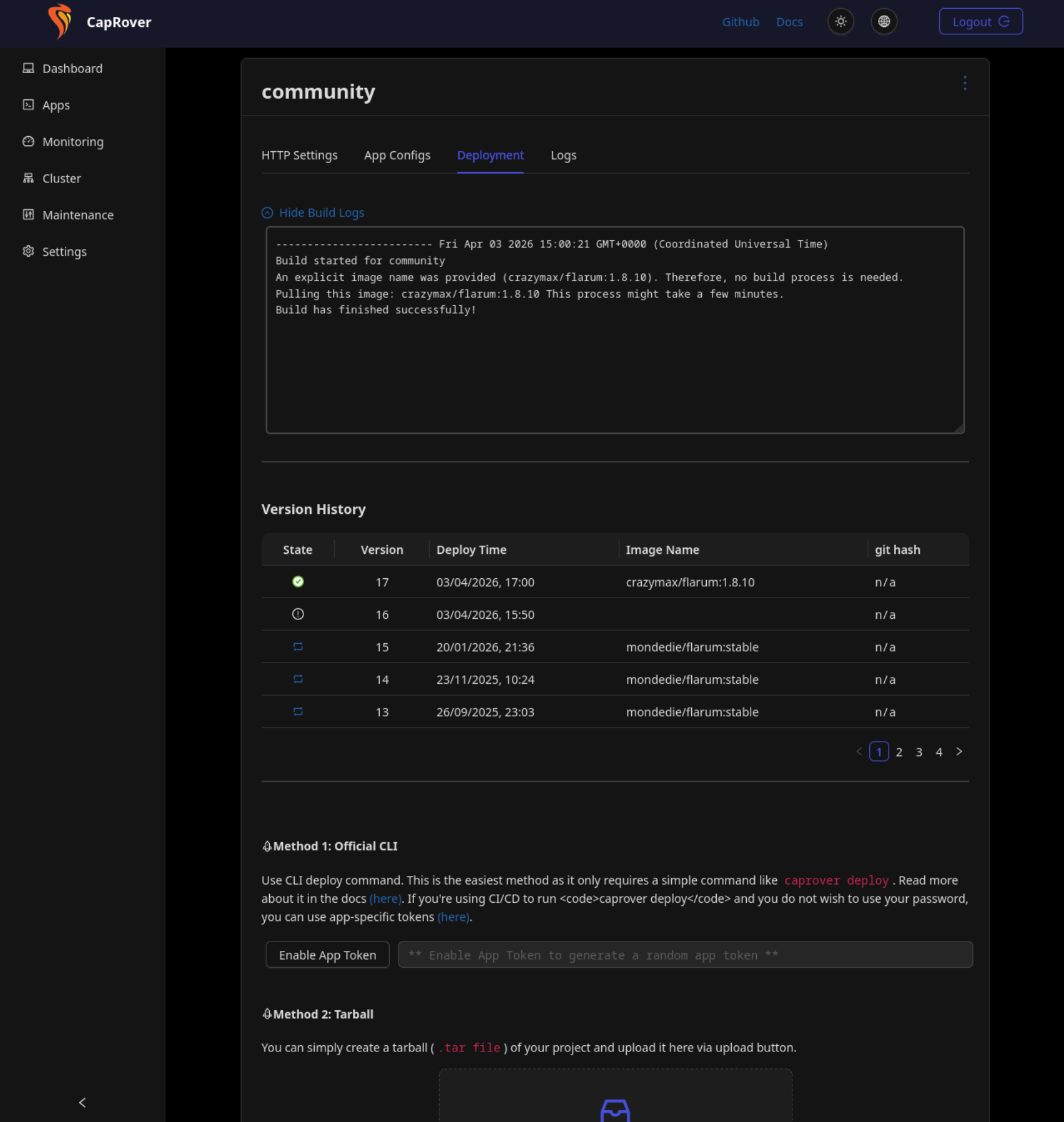Click the CapRover flame logo

tap(60, 22)
